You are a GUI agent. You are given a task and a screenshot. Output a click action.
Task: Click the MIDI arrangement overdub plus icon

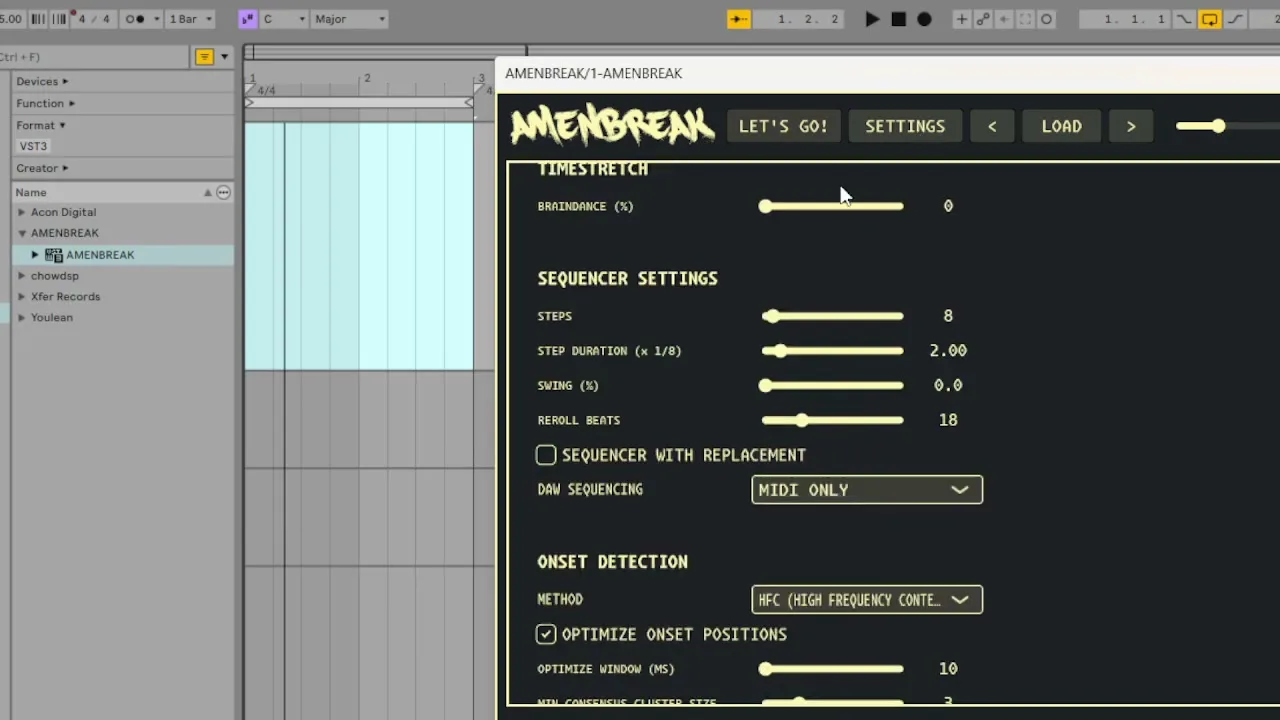click(x=962, y=19)
